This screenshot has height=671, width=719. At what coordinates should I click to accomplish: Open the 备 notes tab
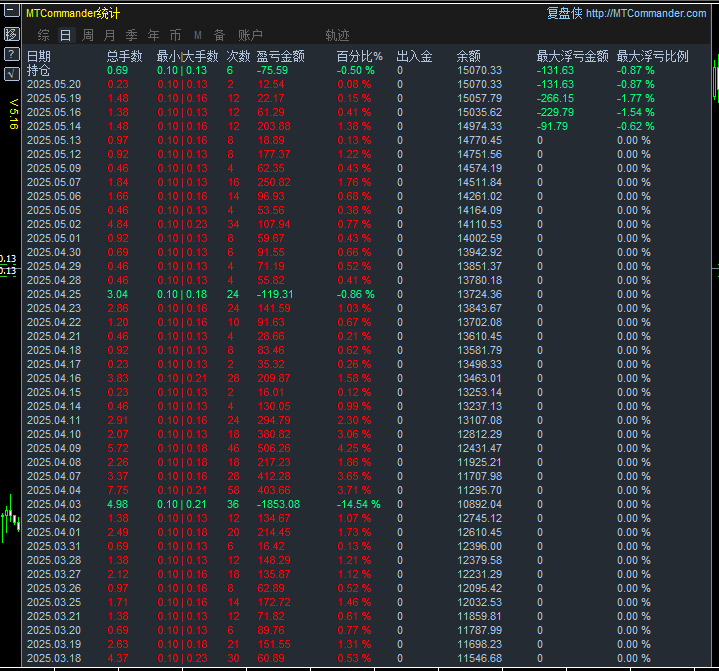tap(220, 35)
